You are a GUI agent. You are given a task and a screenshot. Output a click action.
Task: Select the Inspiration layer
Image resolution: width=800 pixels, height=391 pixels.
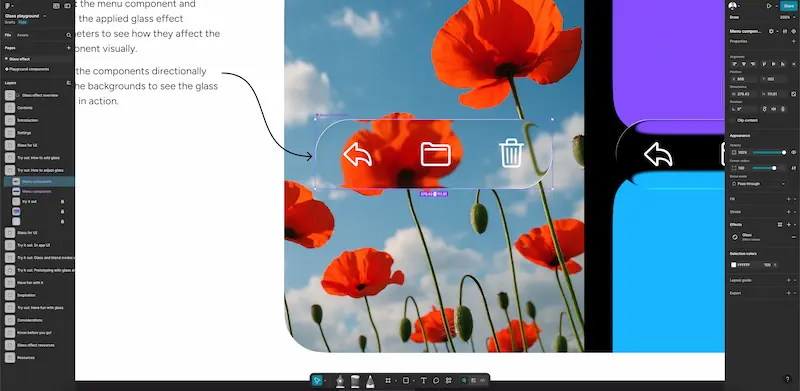26,295
